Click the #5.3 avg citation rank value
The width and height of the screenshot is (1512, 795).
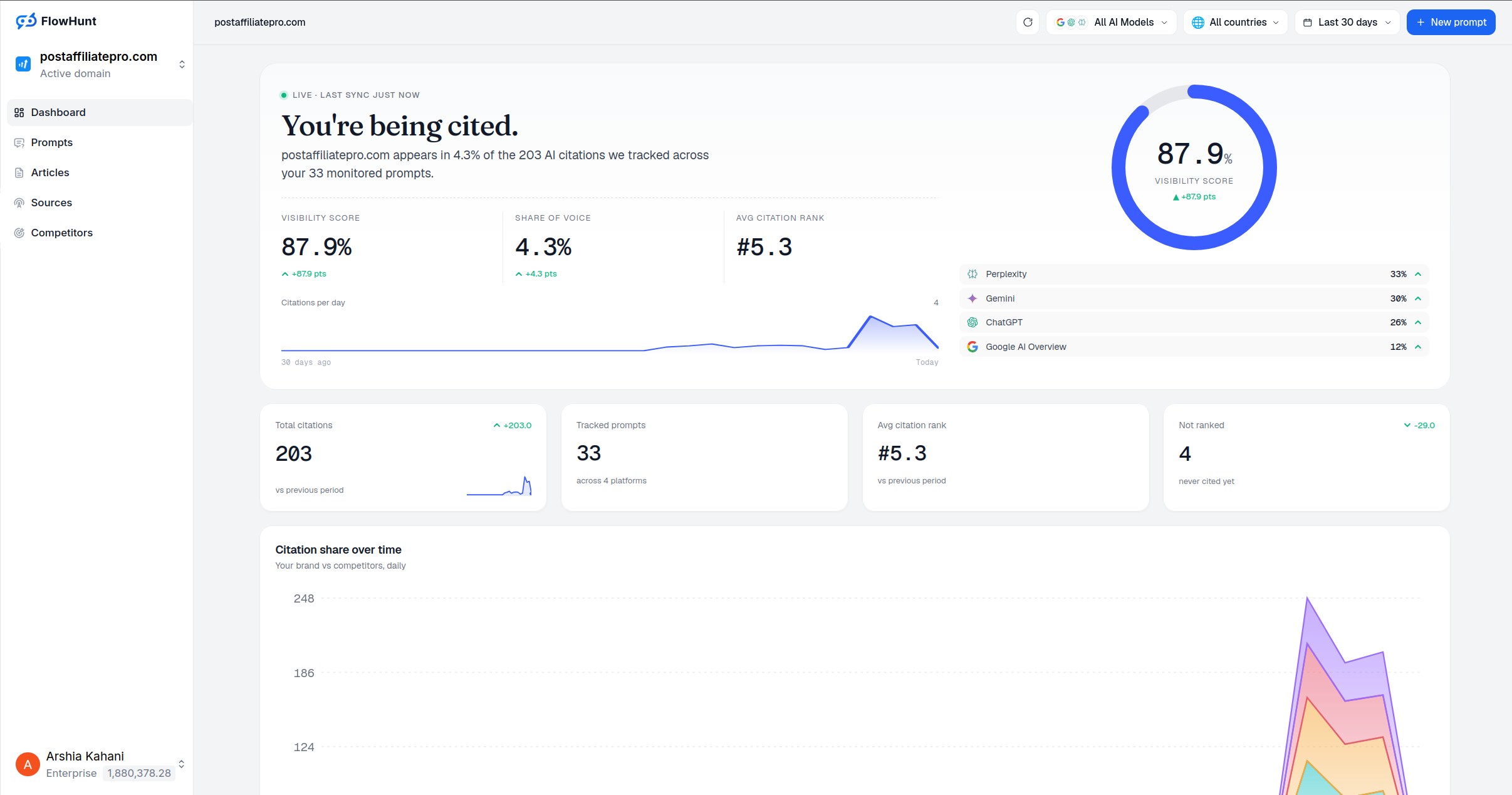pos(764,247)
